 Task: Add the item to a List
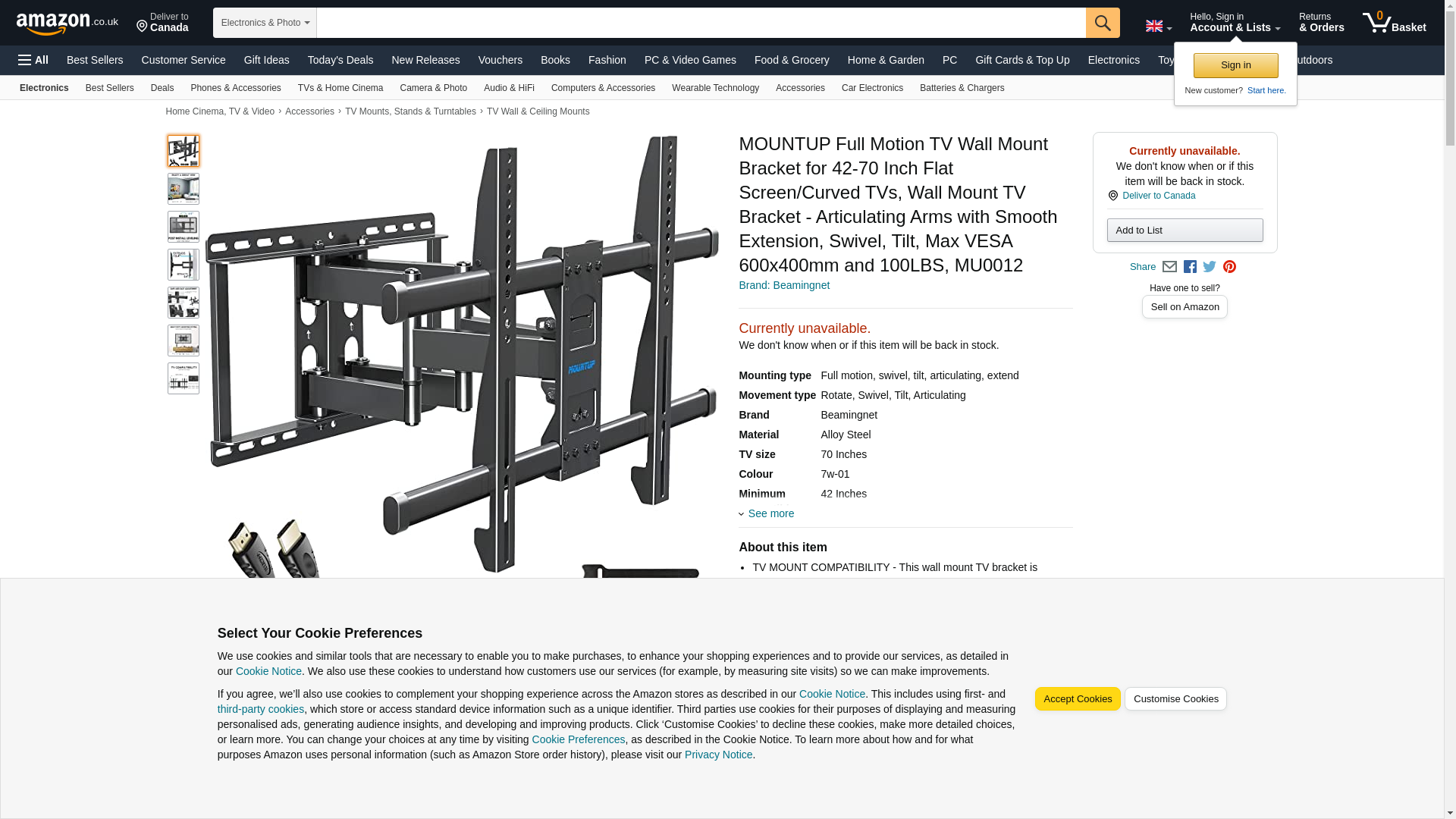coord(1185,231)
